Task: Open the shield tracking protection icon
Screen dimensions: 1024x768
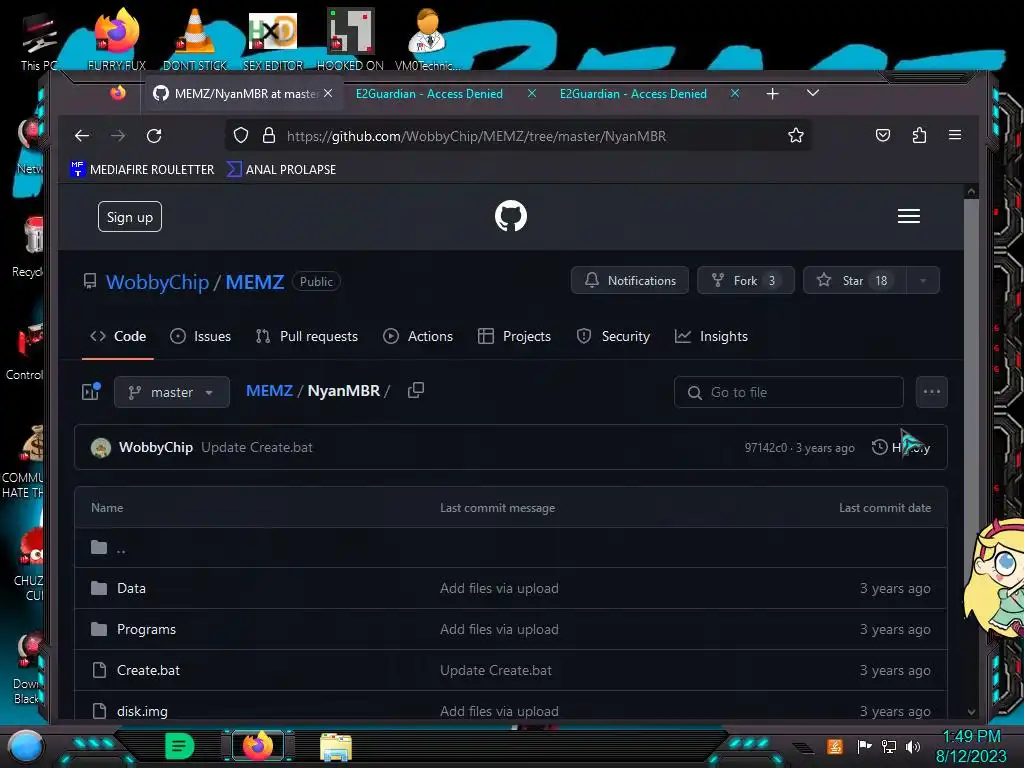Action: pos(241,136)
